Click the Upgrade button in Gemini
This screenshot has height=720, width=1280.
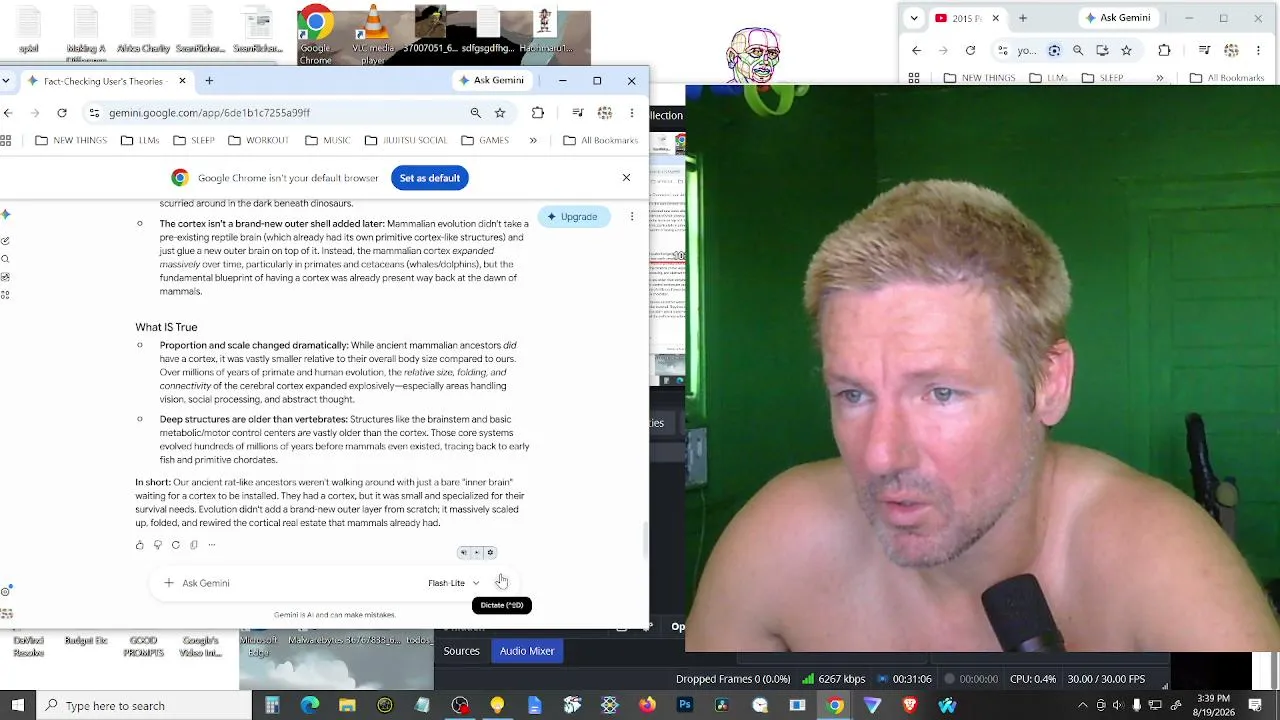(574, 216)
